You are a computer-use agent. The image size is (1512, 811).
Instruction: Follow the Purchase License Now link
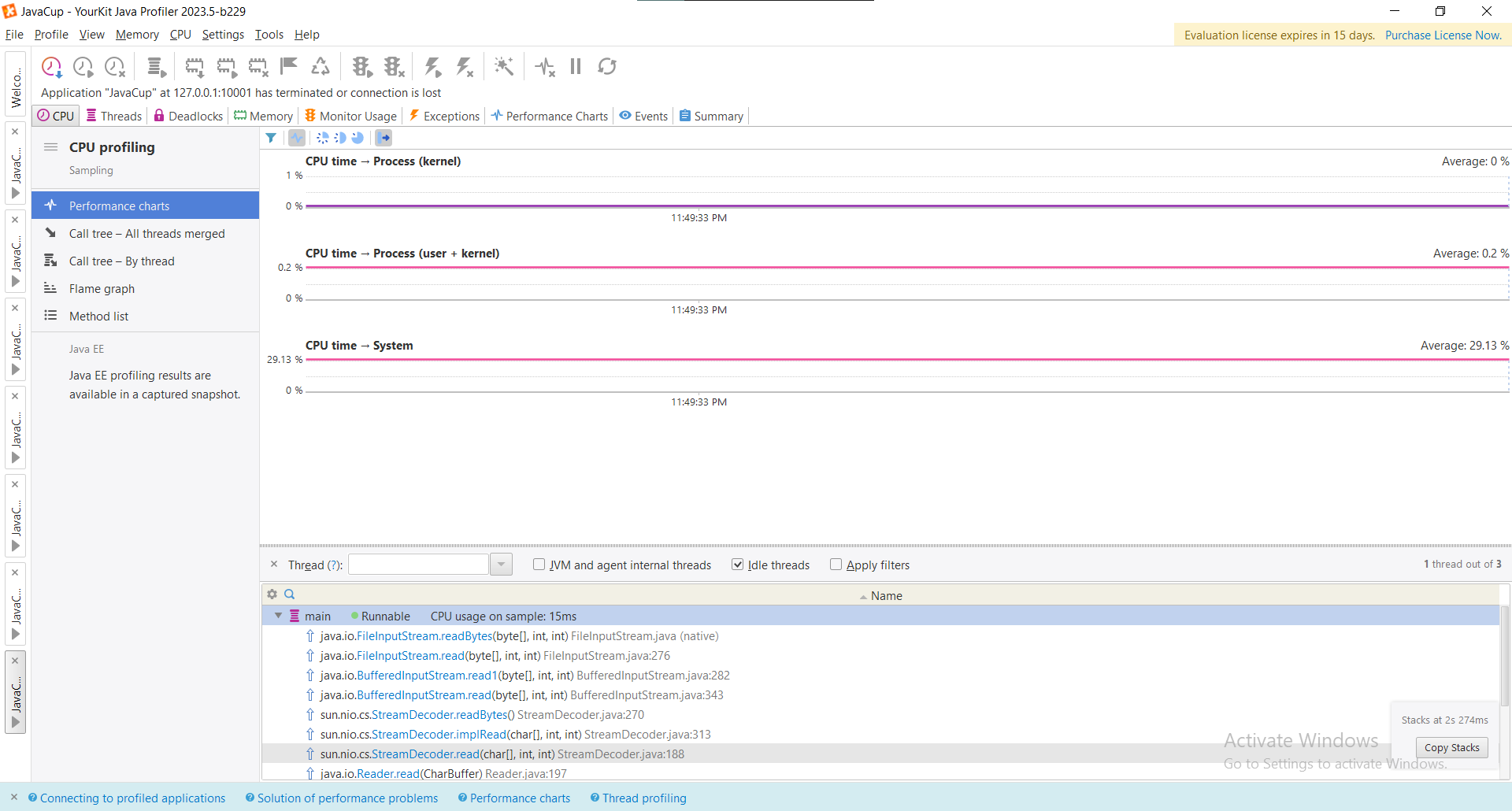[1443, 35]
